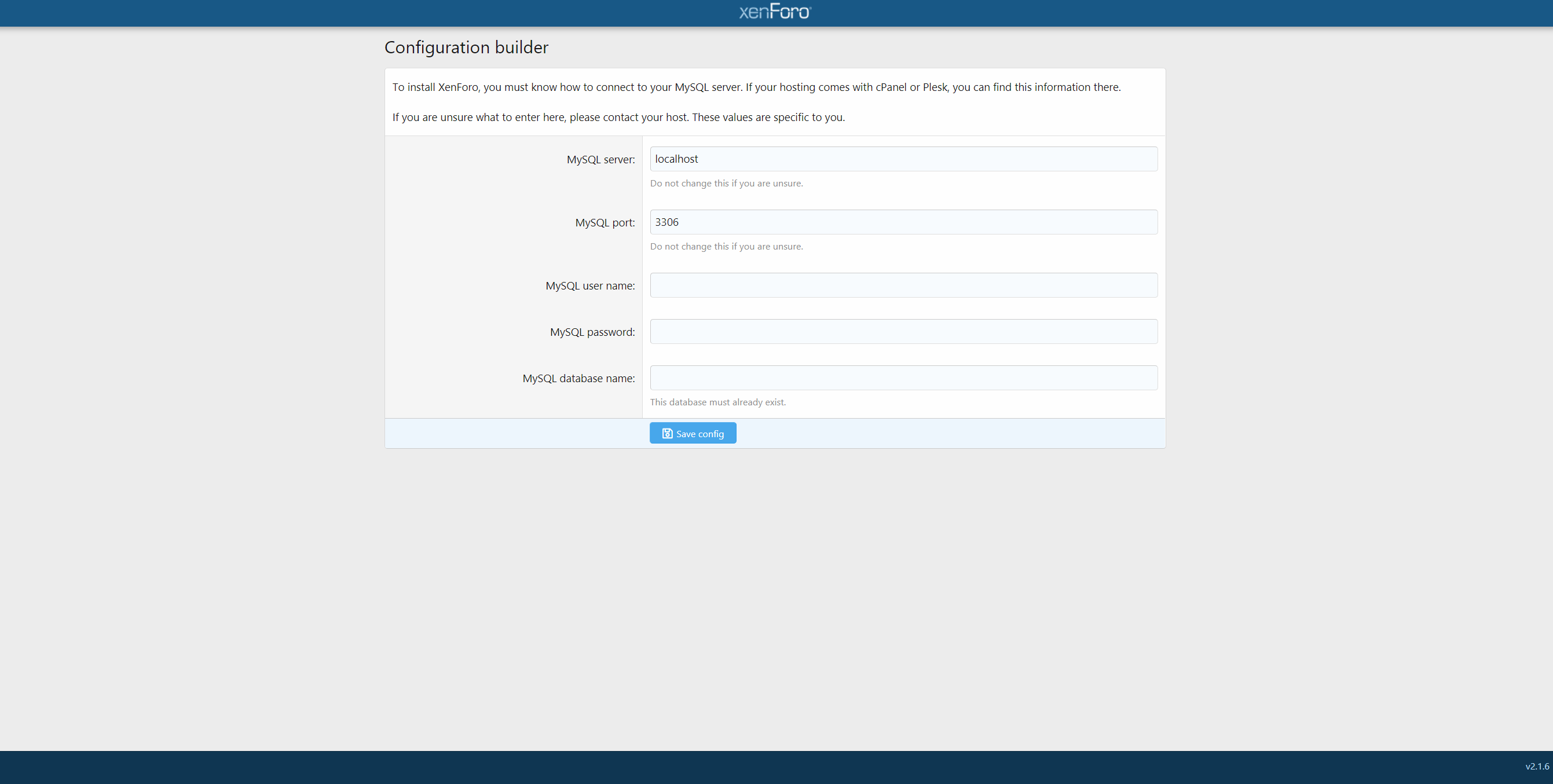This screenshot has width=1553, height=784.
Task: Click the hint 'This database must already exist.'
Action: click(x=717, y=402)
